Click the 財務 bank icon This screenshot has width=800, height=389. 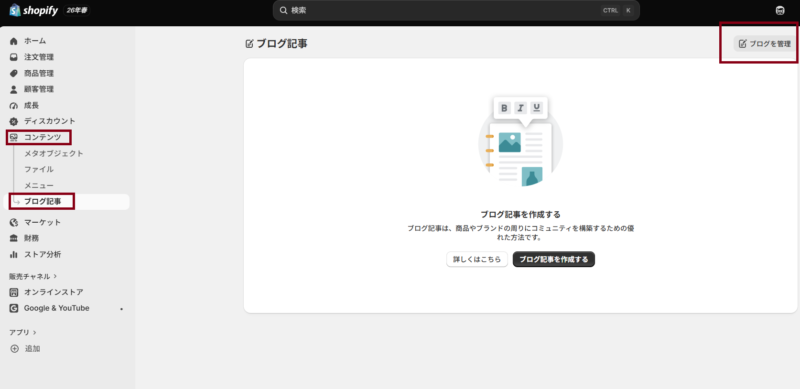pyautogui.click(x=14, y=238)
